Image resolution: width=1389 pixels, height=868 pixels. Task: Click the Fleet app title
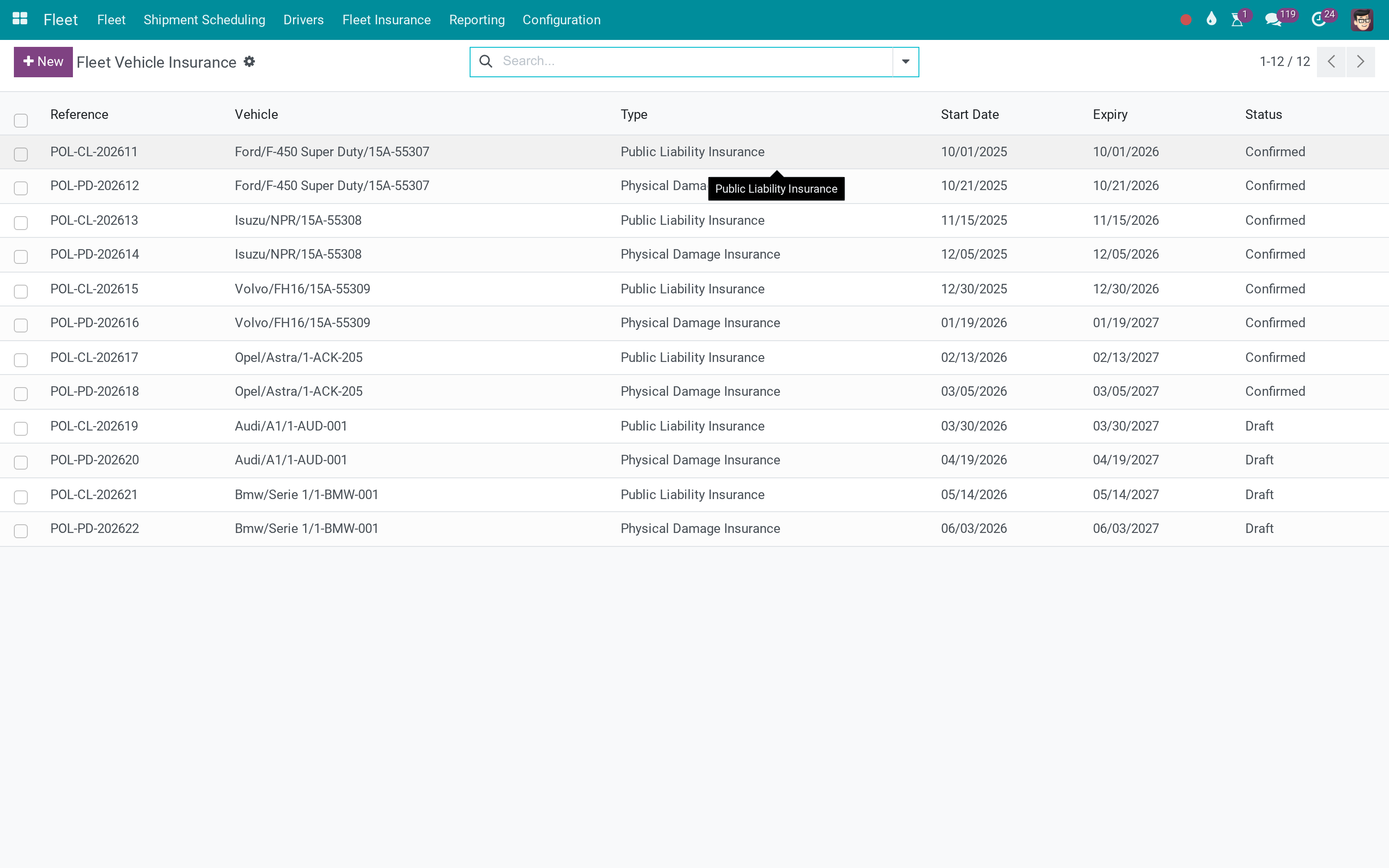[60, 20]
